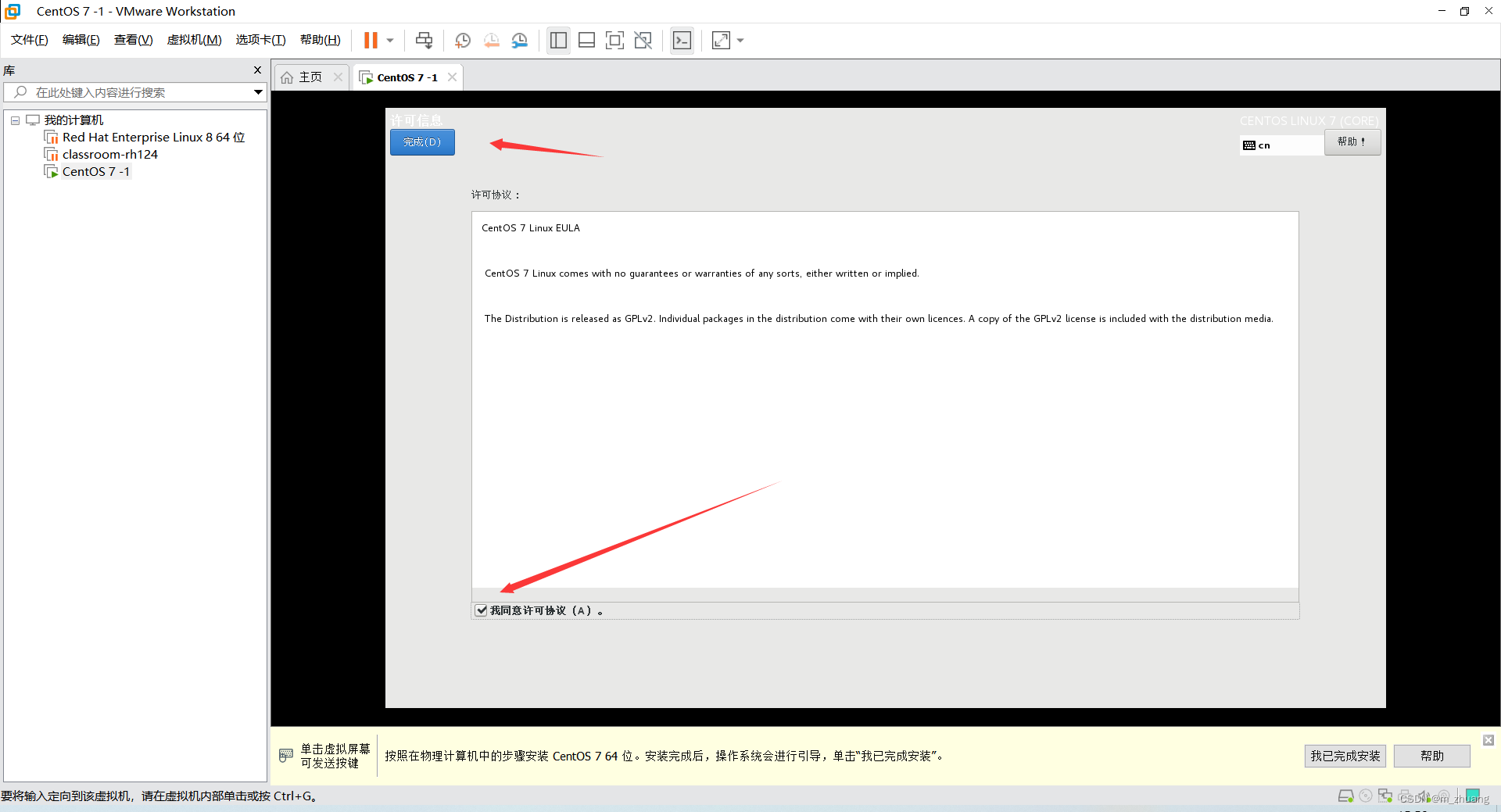
Task: Open the library search dropdown arrow
Action: point(258,92)
